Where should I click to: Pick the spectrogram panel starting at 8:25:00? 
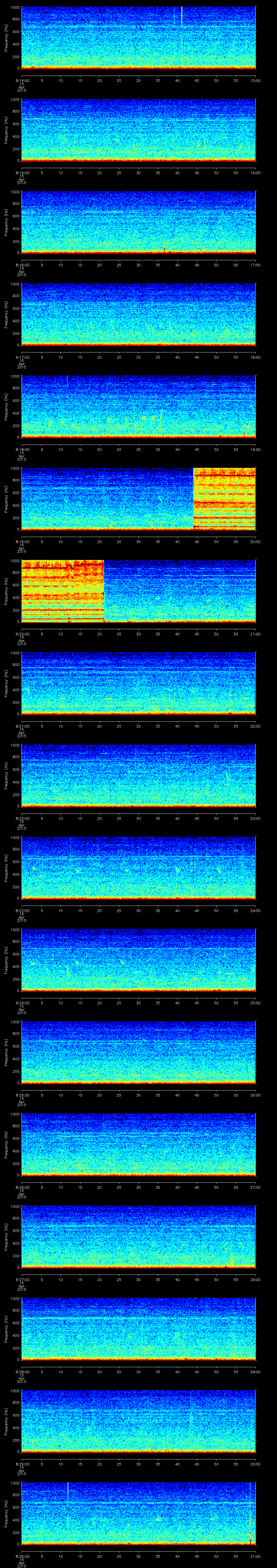[x=138, y=1052]
